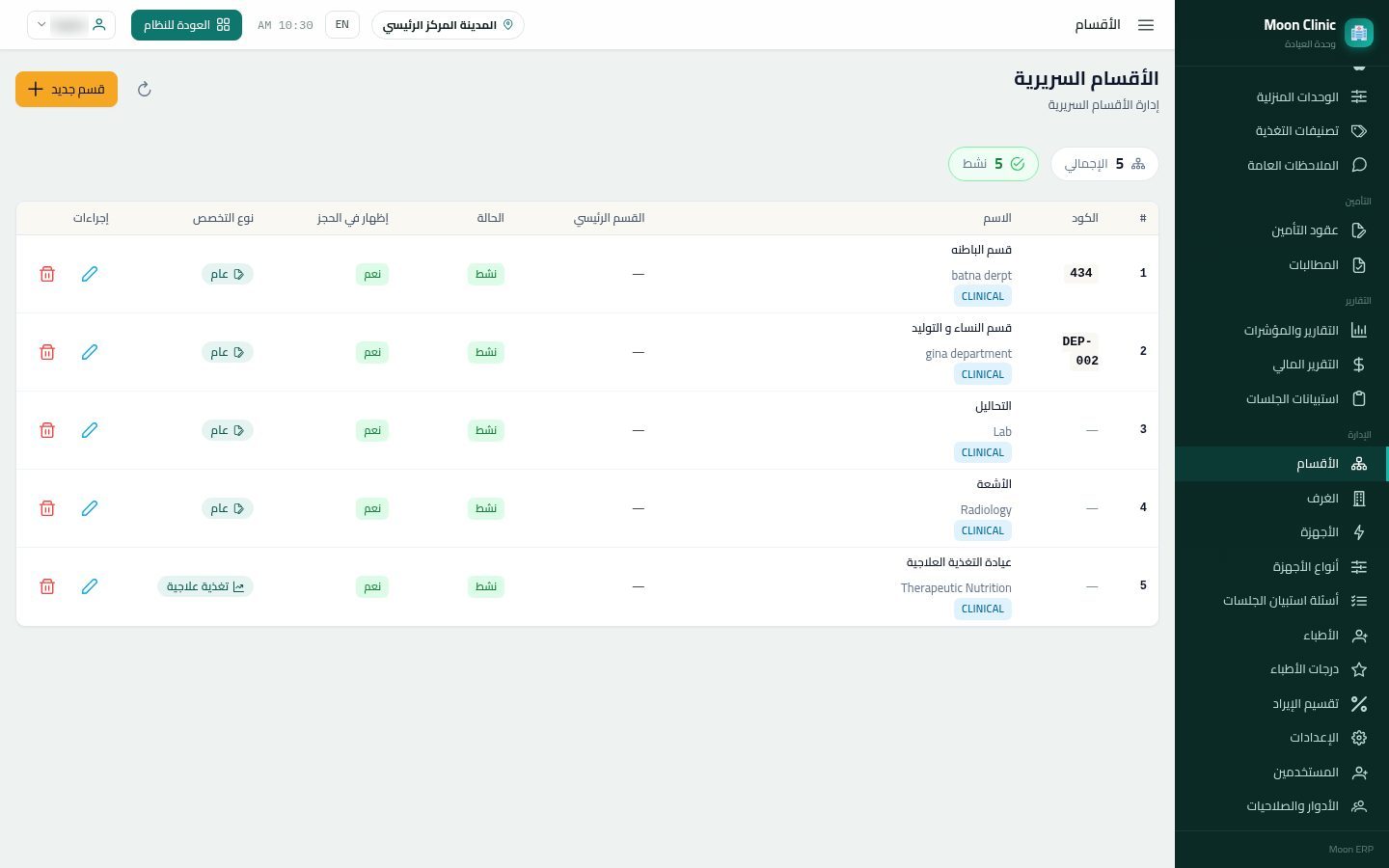Open أنواع الأجهزة in sidebar

point(1281,567)
